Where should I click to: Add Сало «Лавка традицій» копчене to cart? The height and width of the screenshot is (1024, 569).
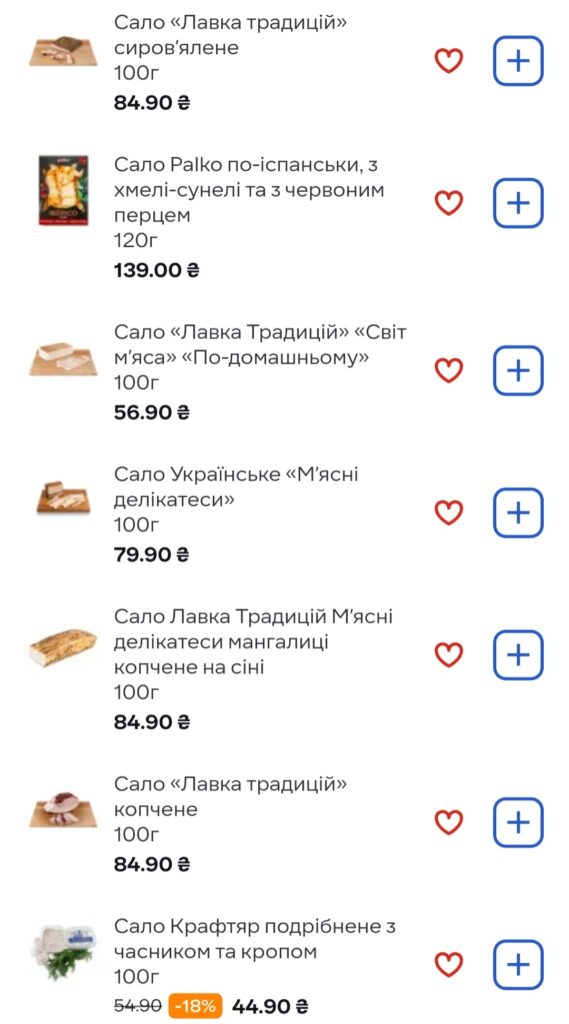click(x=518, y=823)
